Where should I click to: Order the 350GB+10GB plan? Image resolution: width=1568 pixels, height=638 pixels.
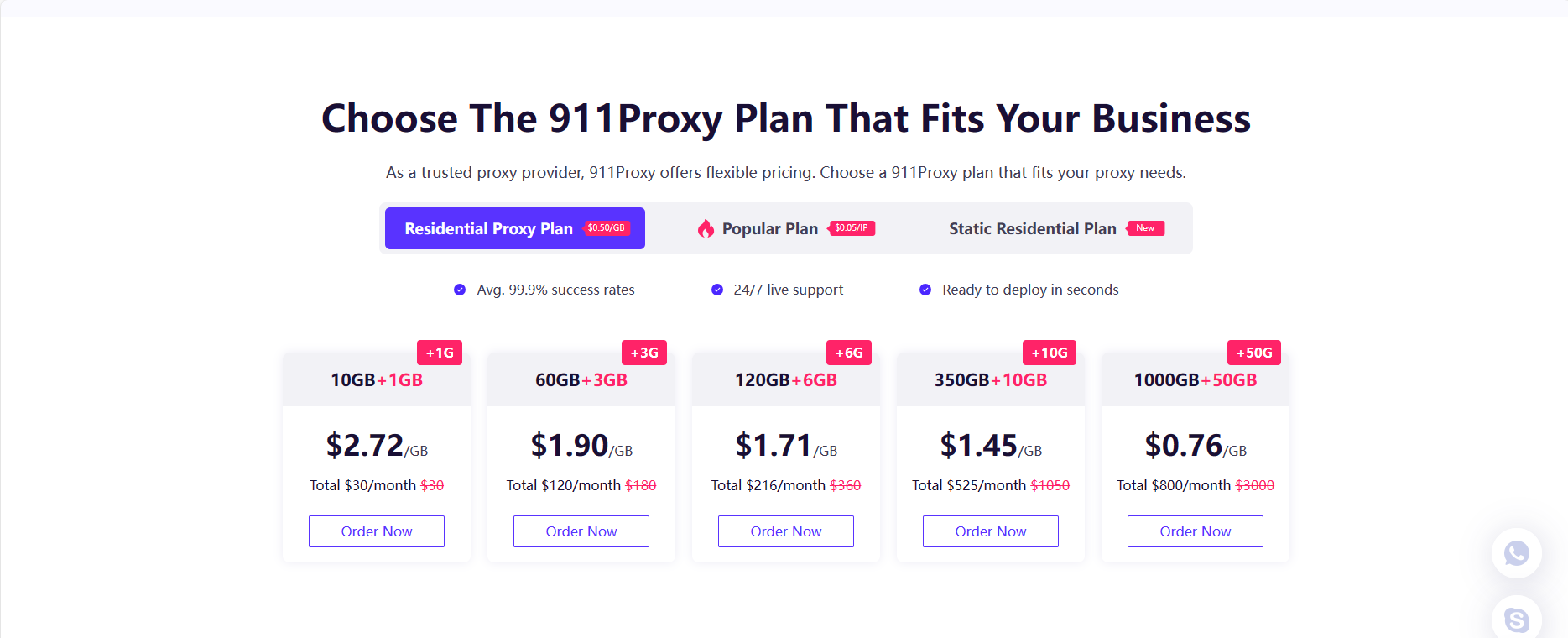[991, 531]
